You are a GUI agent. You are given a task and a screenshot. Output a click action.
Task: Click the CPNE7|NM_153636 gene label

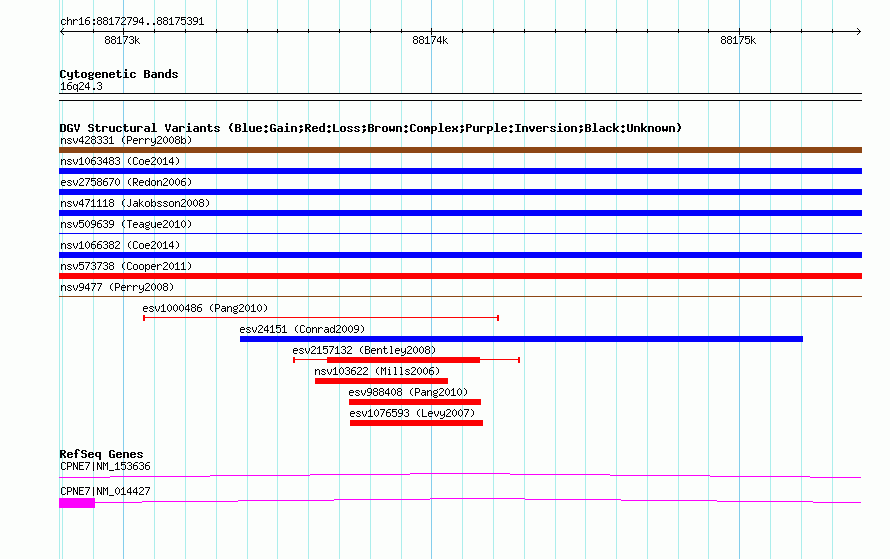(105, 466)
